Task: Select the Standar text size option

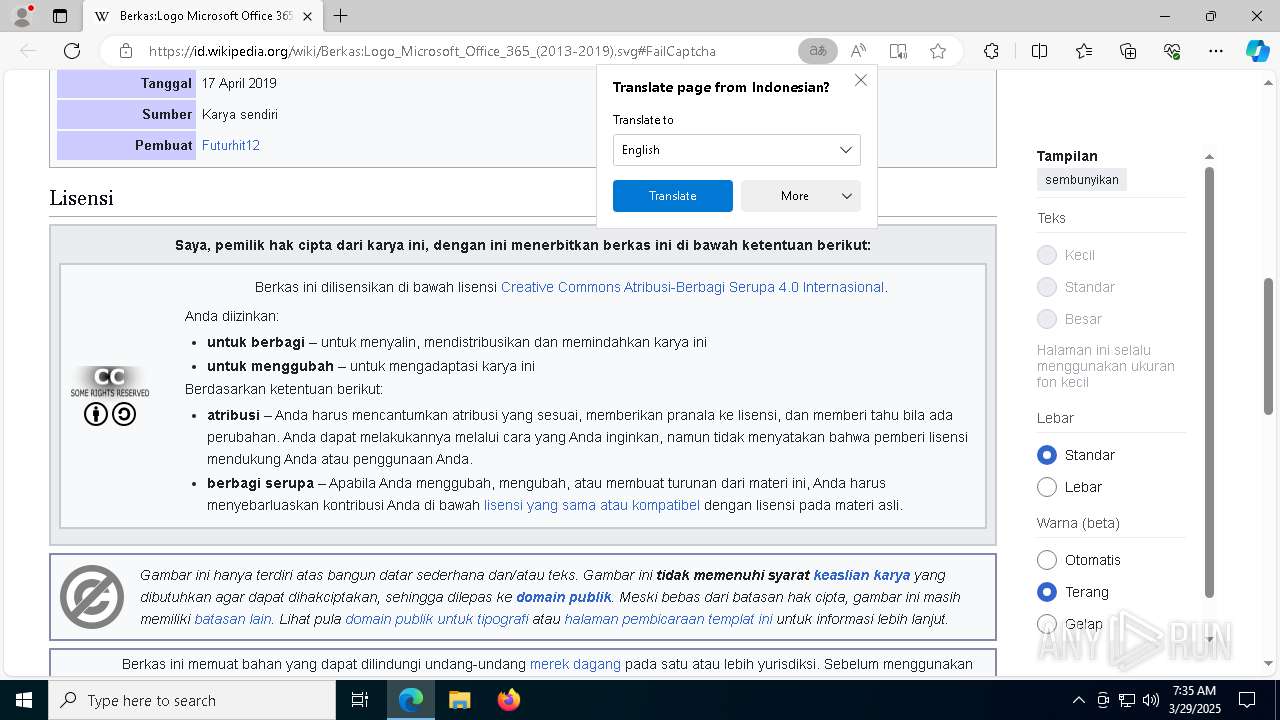Action: pyautogui.click(x=1047, y=287)
